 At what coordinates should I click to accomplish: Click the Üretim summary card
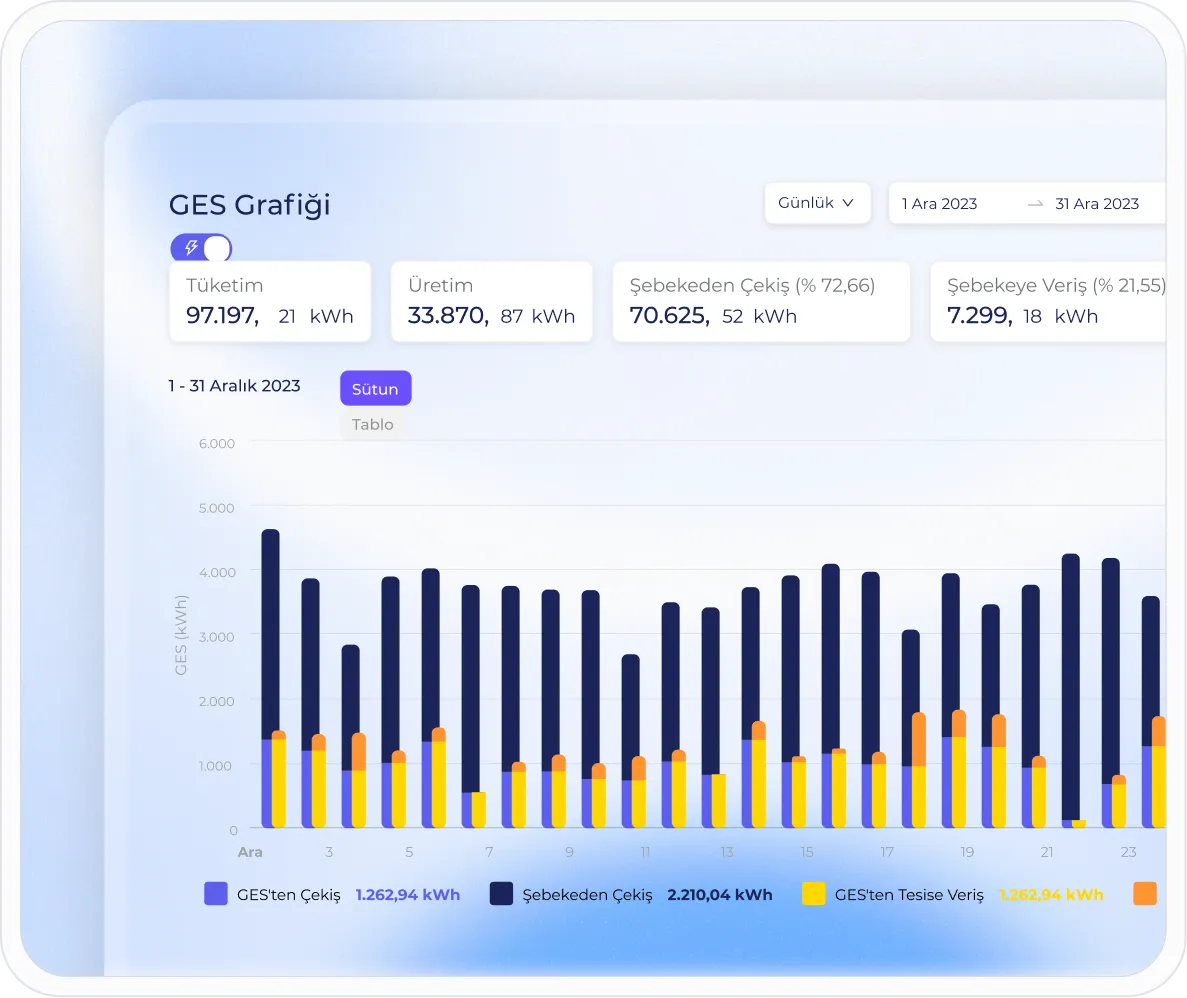[491, 301]
